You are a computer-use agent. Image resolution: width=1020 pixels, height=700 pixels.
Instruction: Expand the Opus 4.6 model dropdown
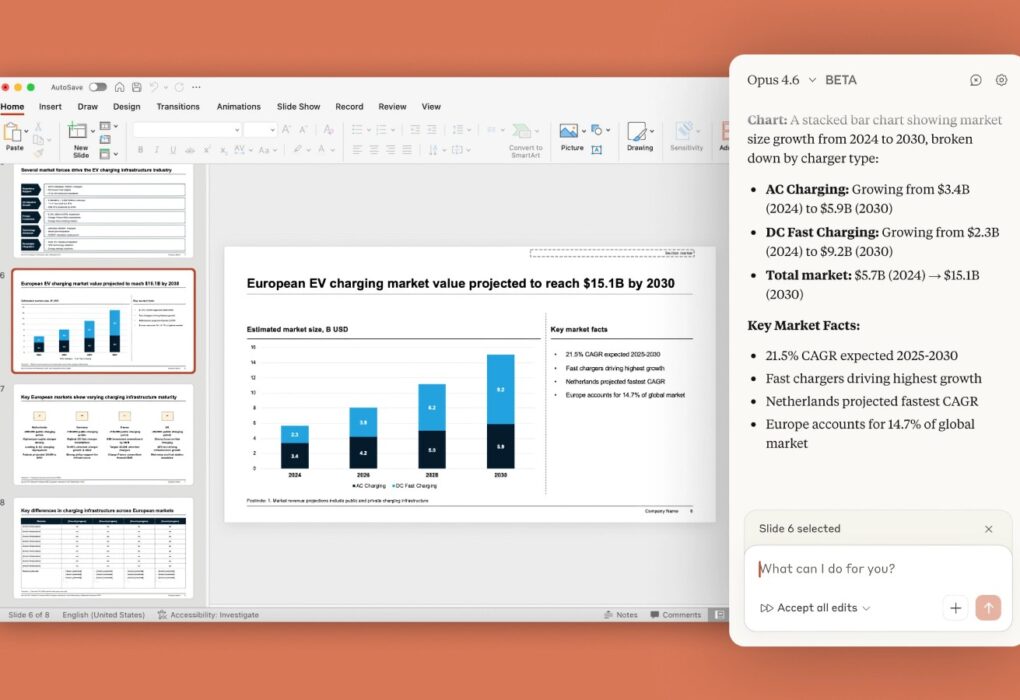tap(782, 80)
